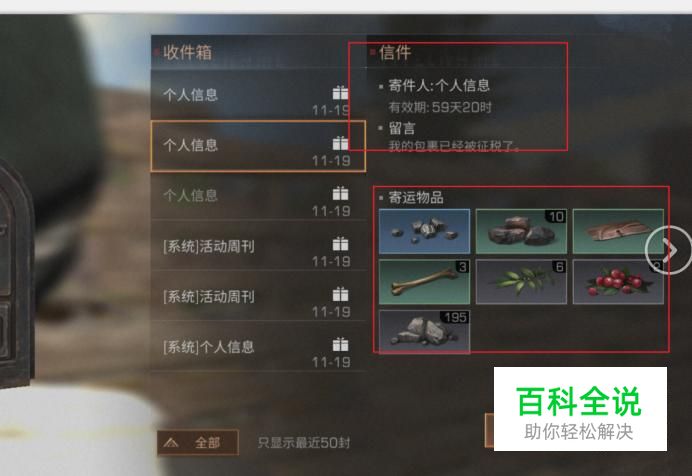This screenshot has width=692, height=476.
Task: Select the gray rocks item with count 195
Action: tap(424, 332)
